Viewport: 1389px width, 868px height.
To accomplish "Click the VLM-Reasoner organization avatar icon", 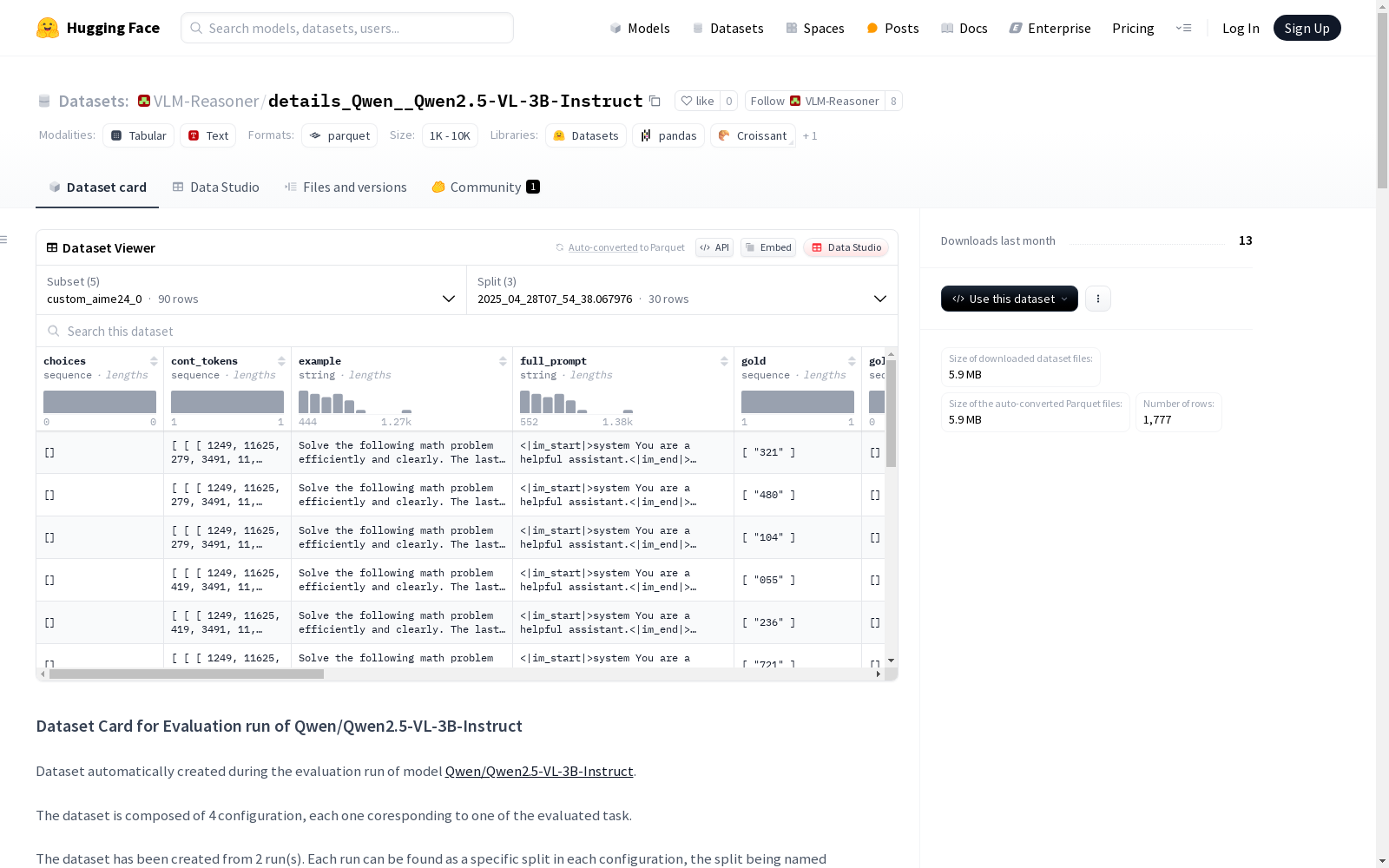I will (144, 101).
